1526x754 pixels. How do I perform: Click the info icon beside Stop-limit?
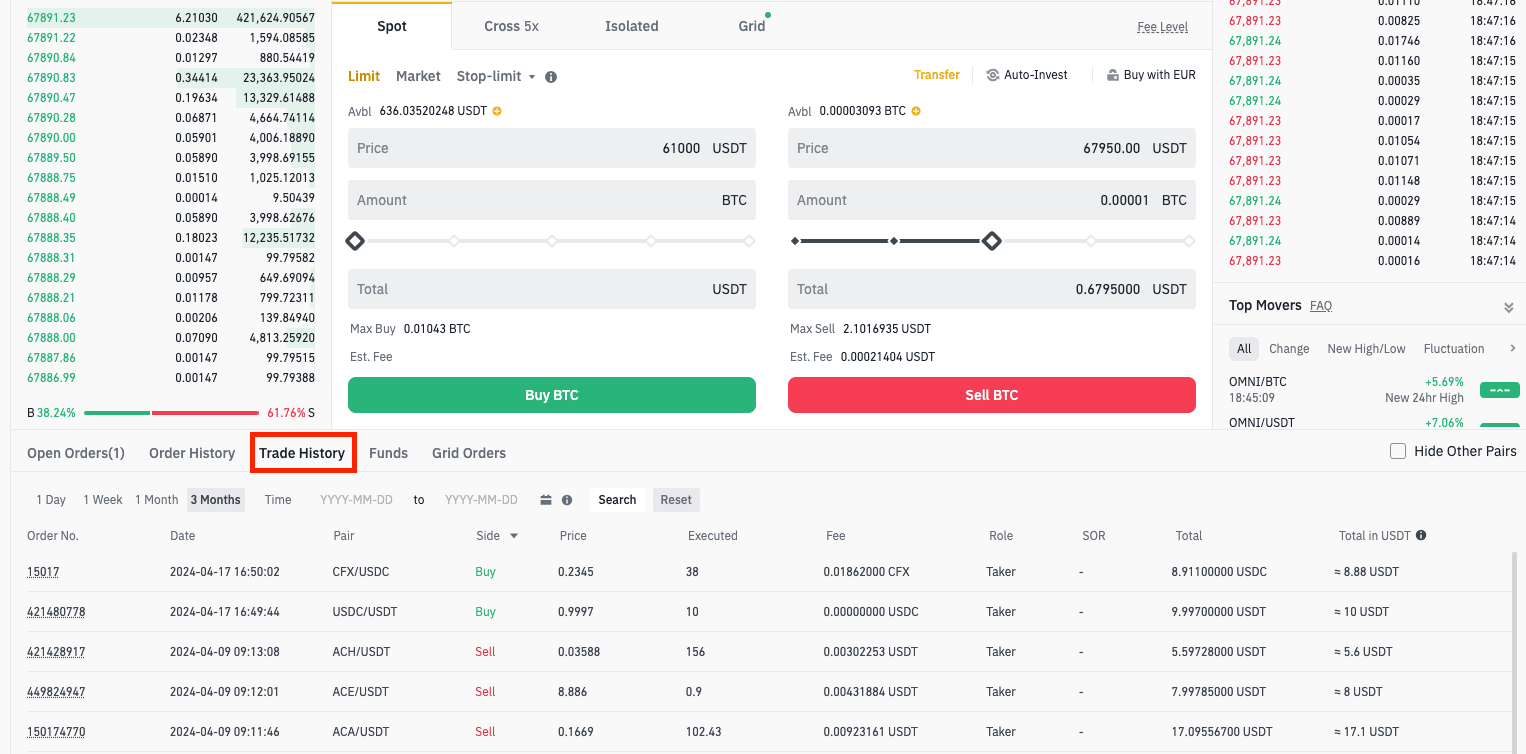coord(551,77)
